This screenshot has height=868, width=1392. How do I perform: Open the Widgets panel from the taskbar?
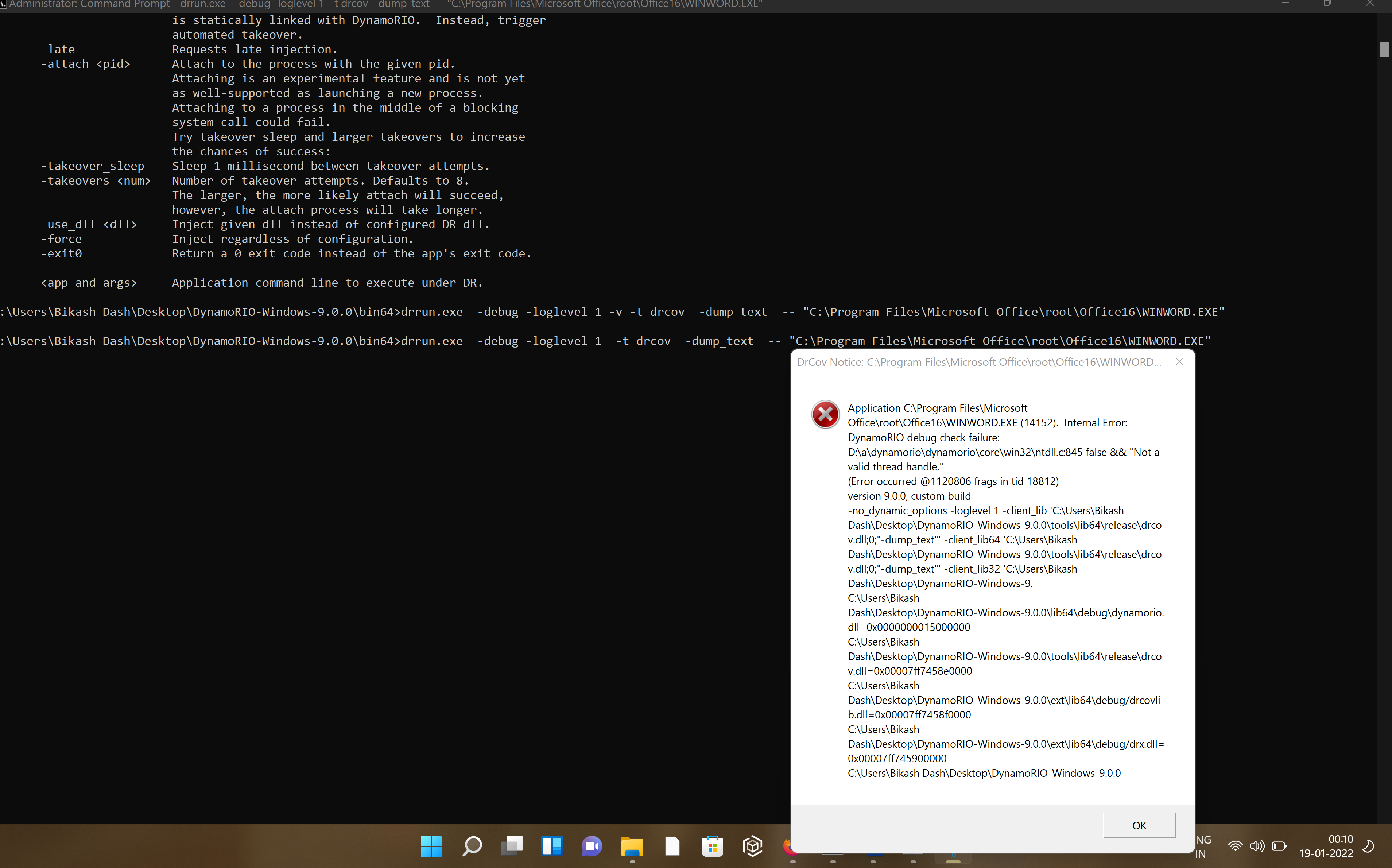coord(552,846)
